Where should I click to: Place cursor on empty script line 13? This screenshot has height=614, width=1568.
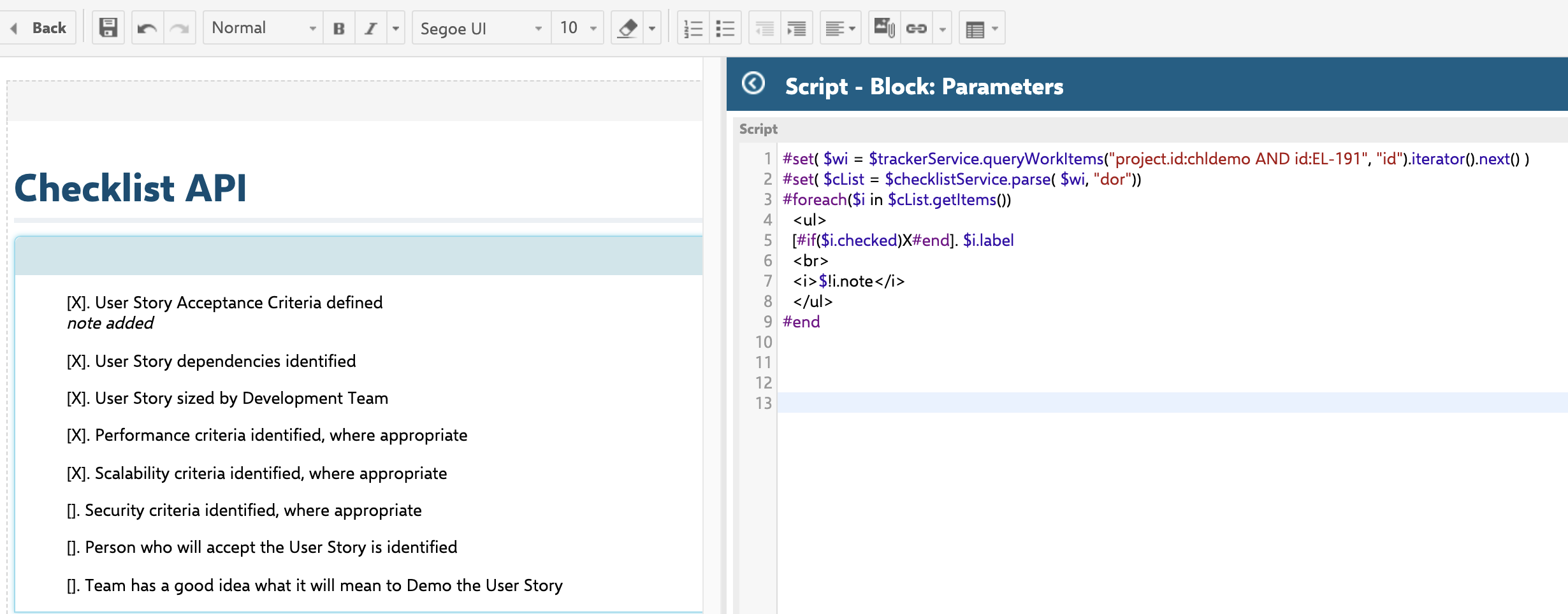tap(1172, 403)
